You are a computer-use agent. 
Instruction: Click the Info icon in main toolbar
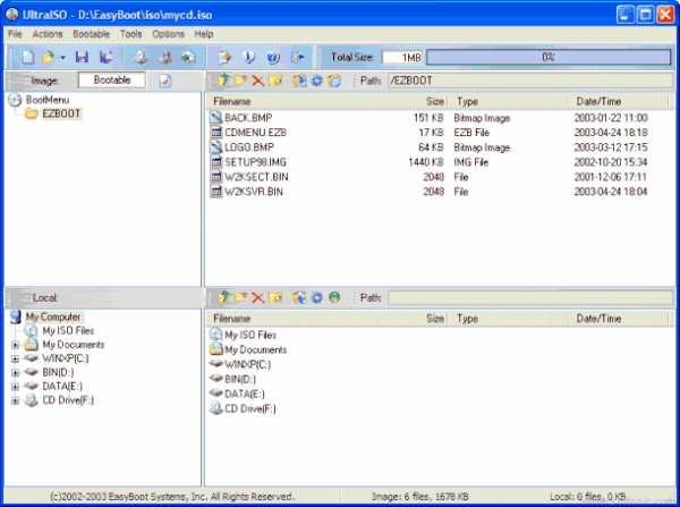tap(249, 57)
